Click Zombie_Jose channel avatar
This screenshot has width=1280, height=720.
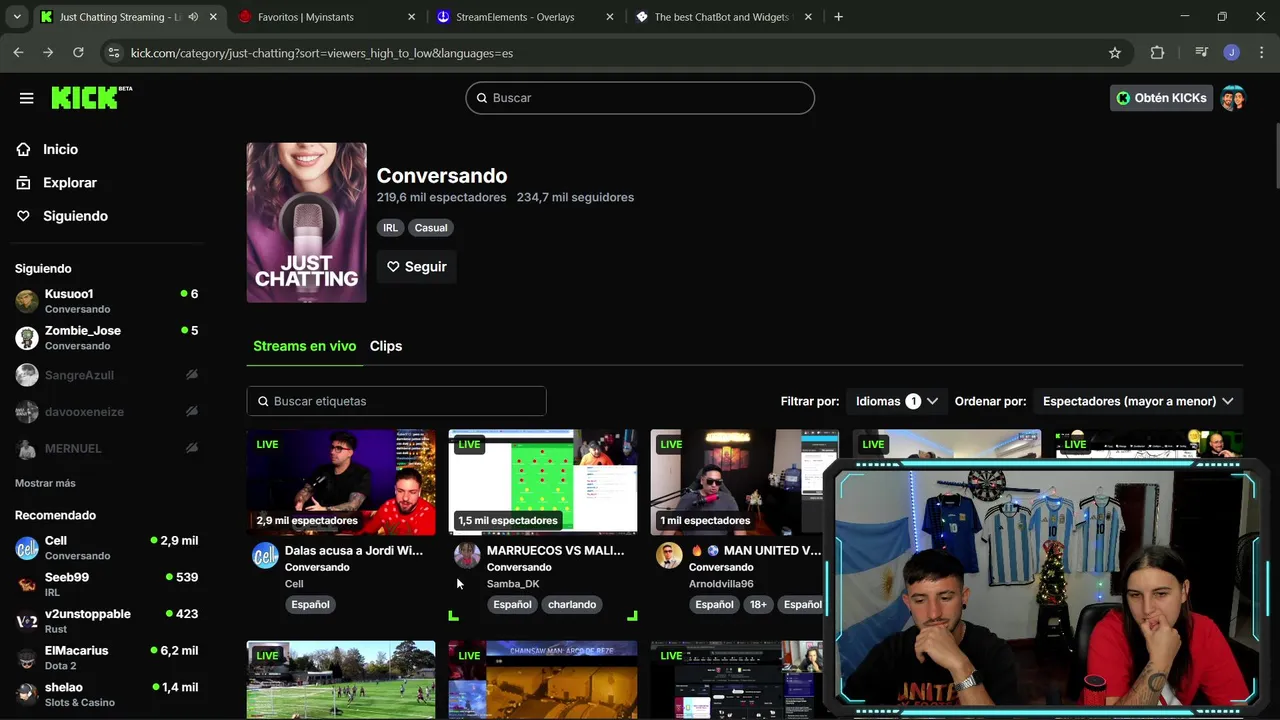[27, 338]
